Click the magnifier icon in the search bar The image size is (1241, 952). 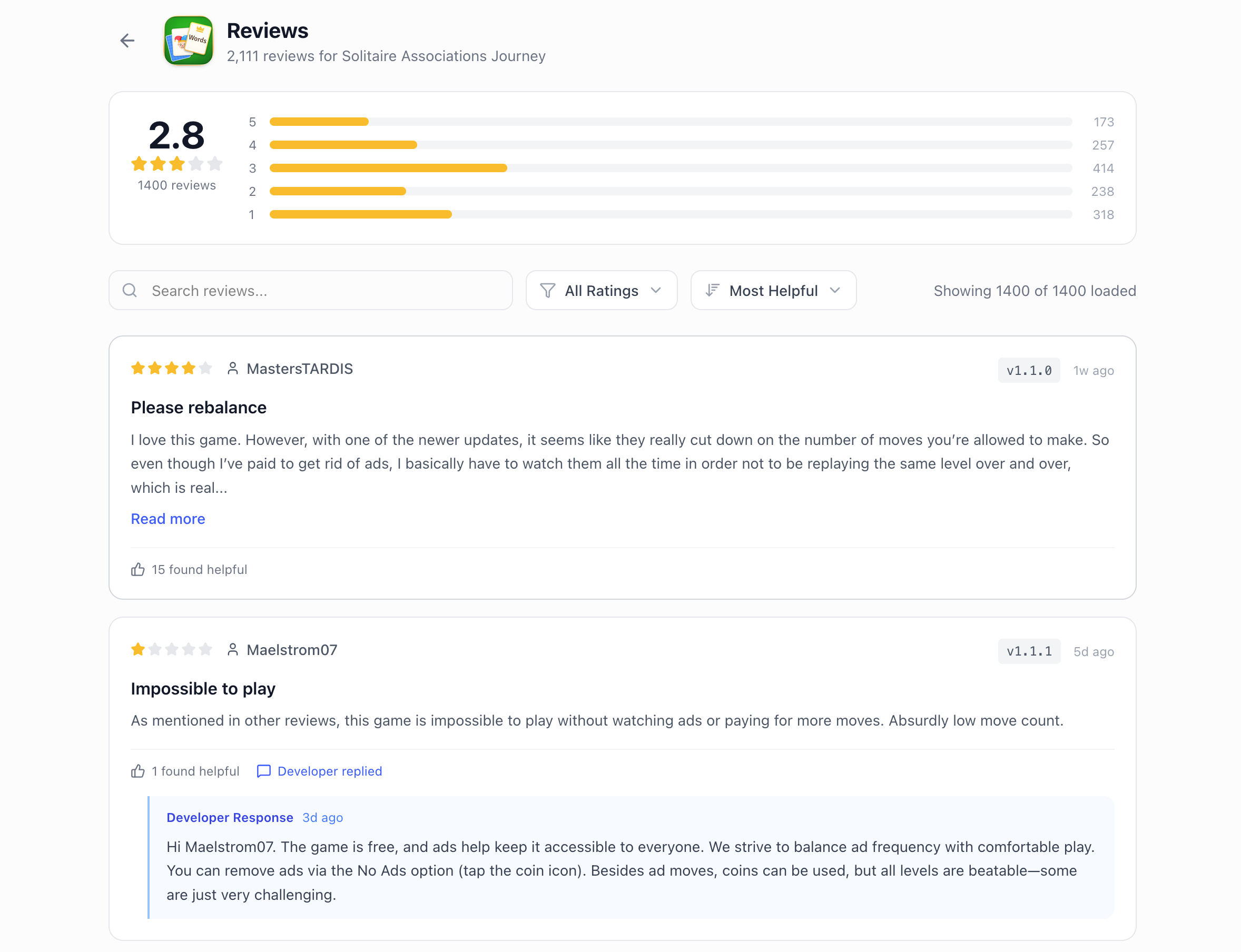click(x=129, y=290)
